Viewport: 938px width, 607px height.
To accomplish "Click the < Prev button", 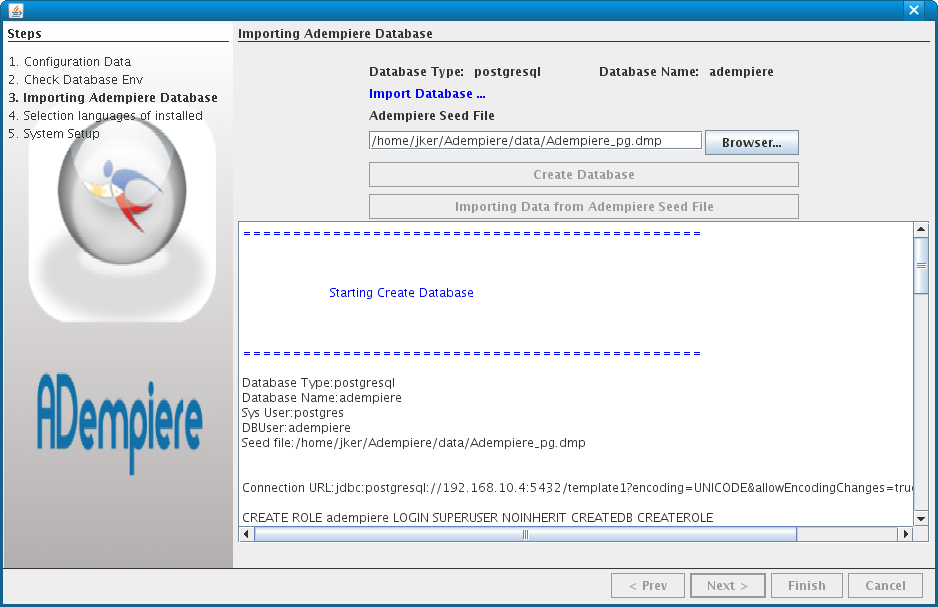I will pyautogui.click(x=648, y=585).
